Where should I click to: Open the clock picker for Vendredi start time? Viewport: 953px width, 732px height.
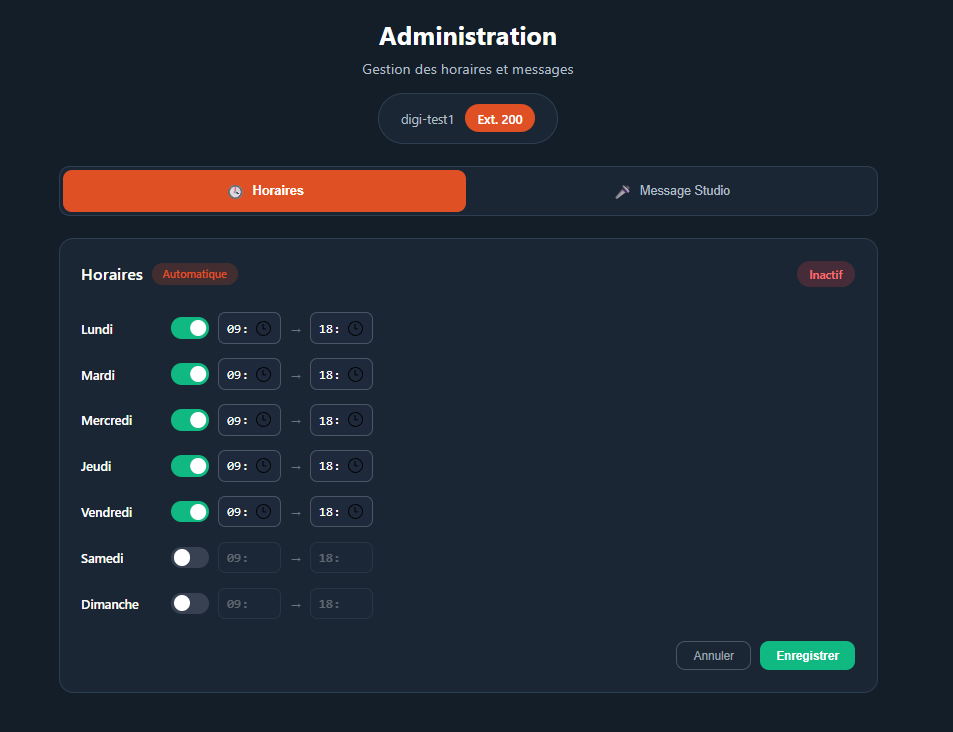coord(264,511)
